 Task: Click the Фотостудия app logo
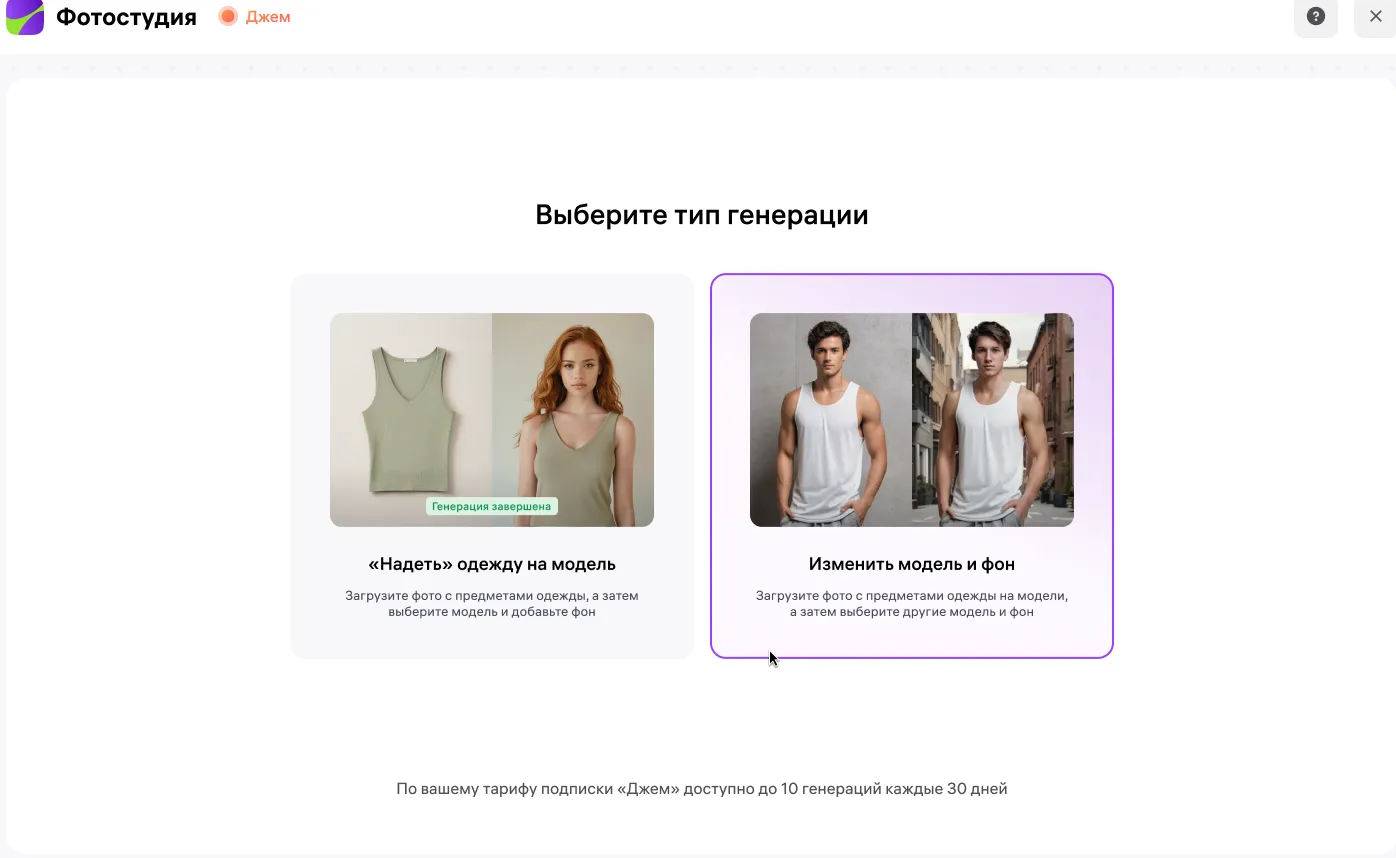25,17
